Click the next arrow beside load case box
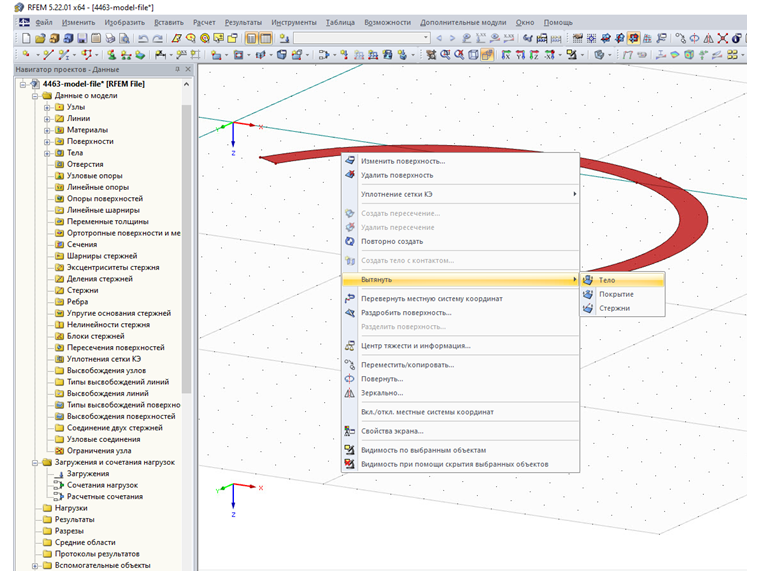The height and width of the screenshot is (571, 760). point(452,38)
